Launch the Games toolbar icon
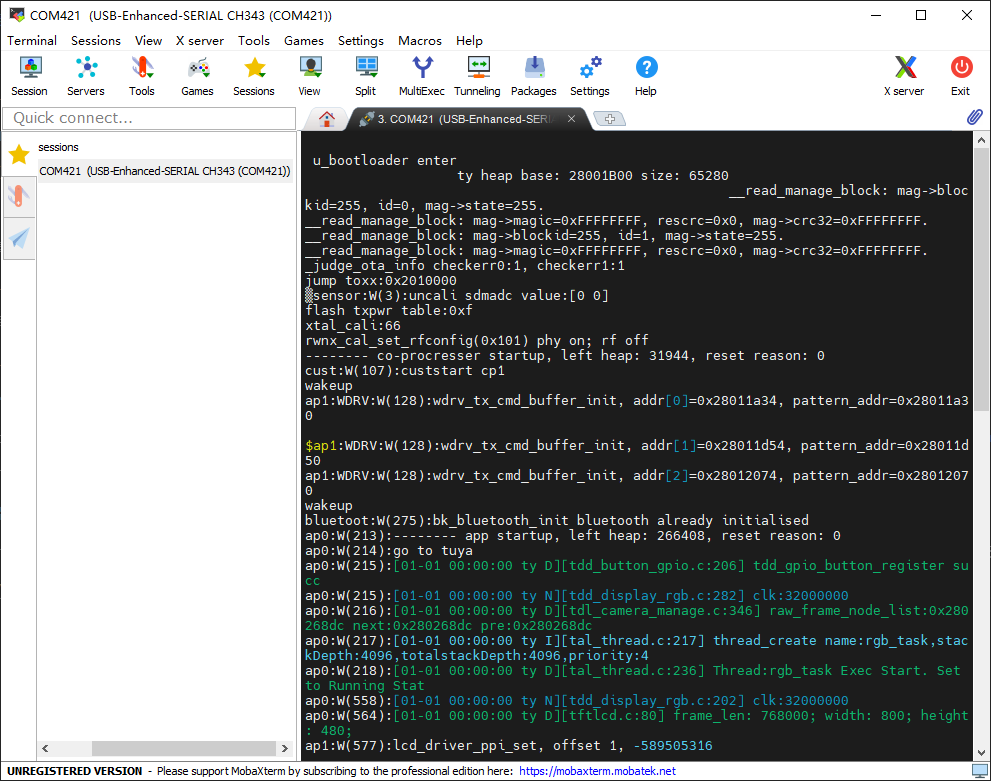Screen dimensions: 991x781 197,76
